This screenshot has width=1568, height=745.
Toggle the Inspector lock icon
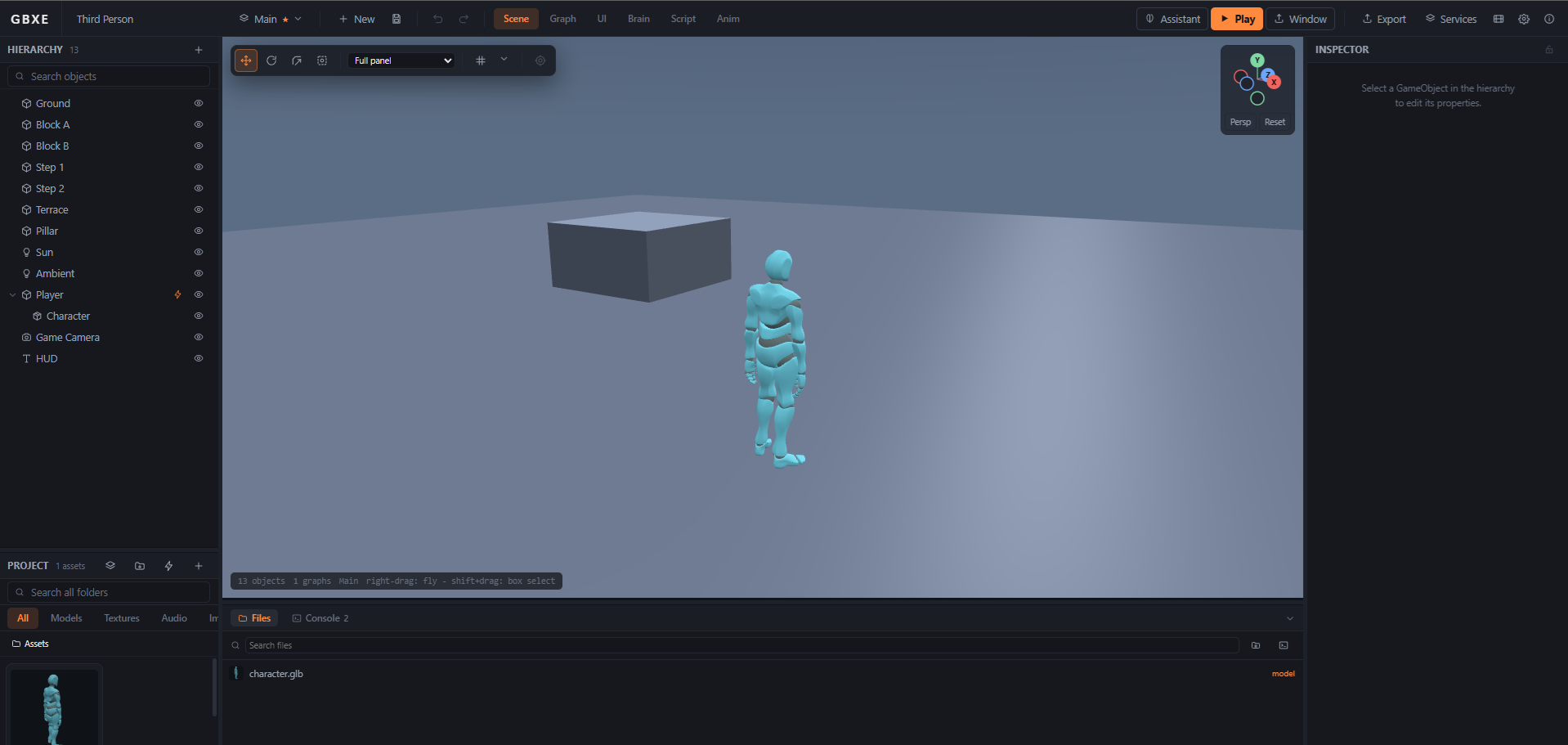pos(1549,50)
